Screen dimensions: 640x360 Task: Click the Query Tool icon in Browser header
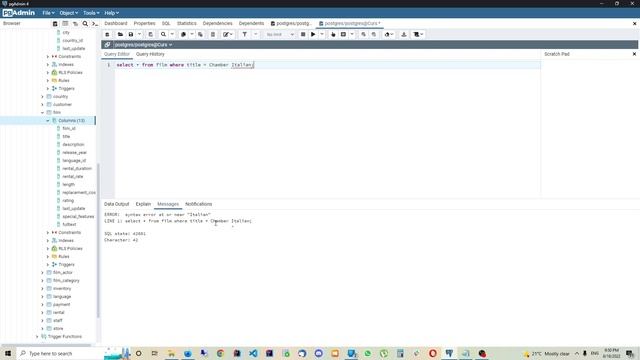(x=55, y=24)
